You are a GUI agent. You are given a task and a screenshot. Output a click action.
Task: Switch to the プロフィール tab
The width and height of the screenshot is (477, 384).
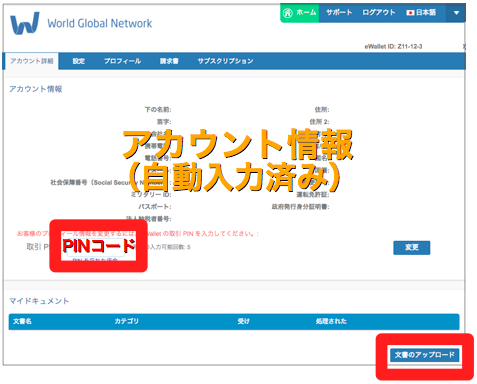click(122, 61)
